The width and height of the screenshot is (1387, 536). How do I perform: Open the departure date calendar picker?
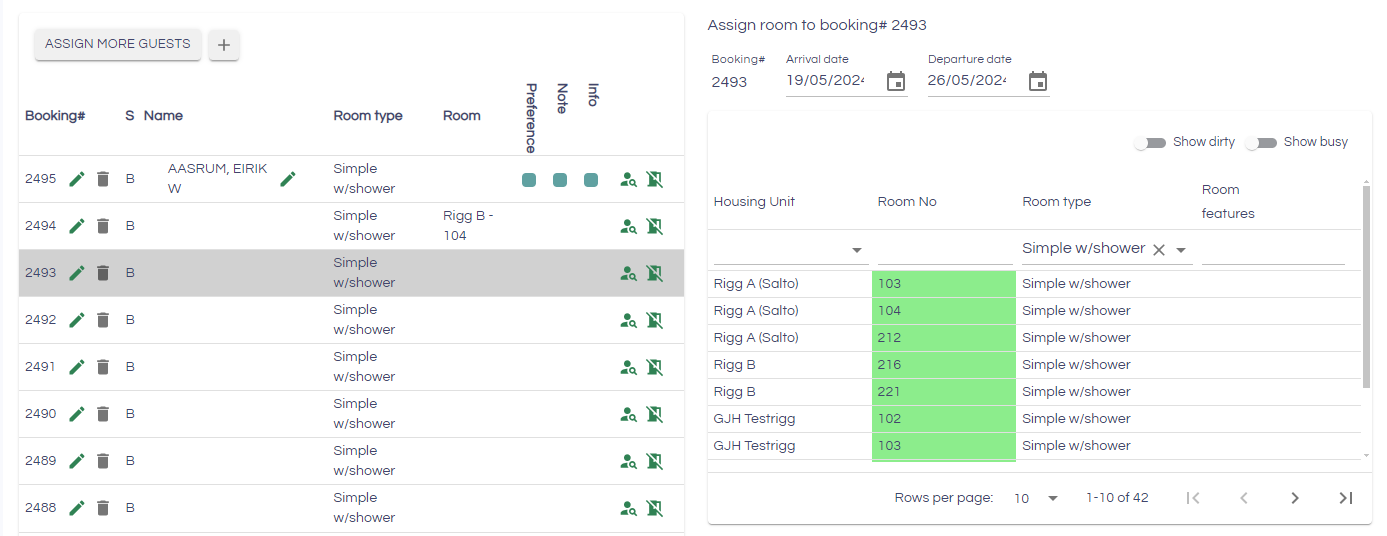(x=1038, y=82)
